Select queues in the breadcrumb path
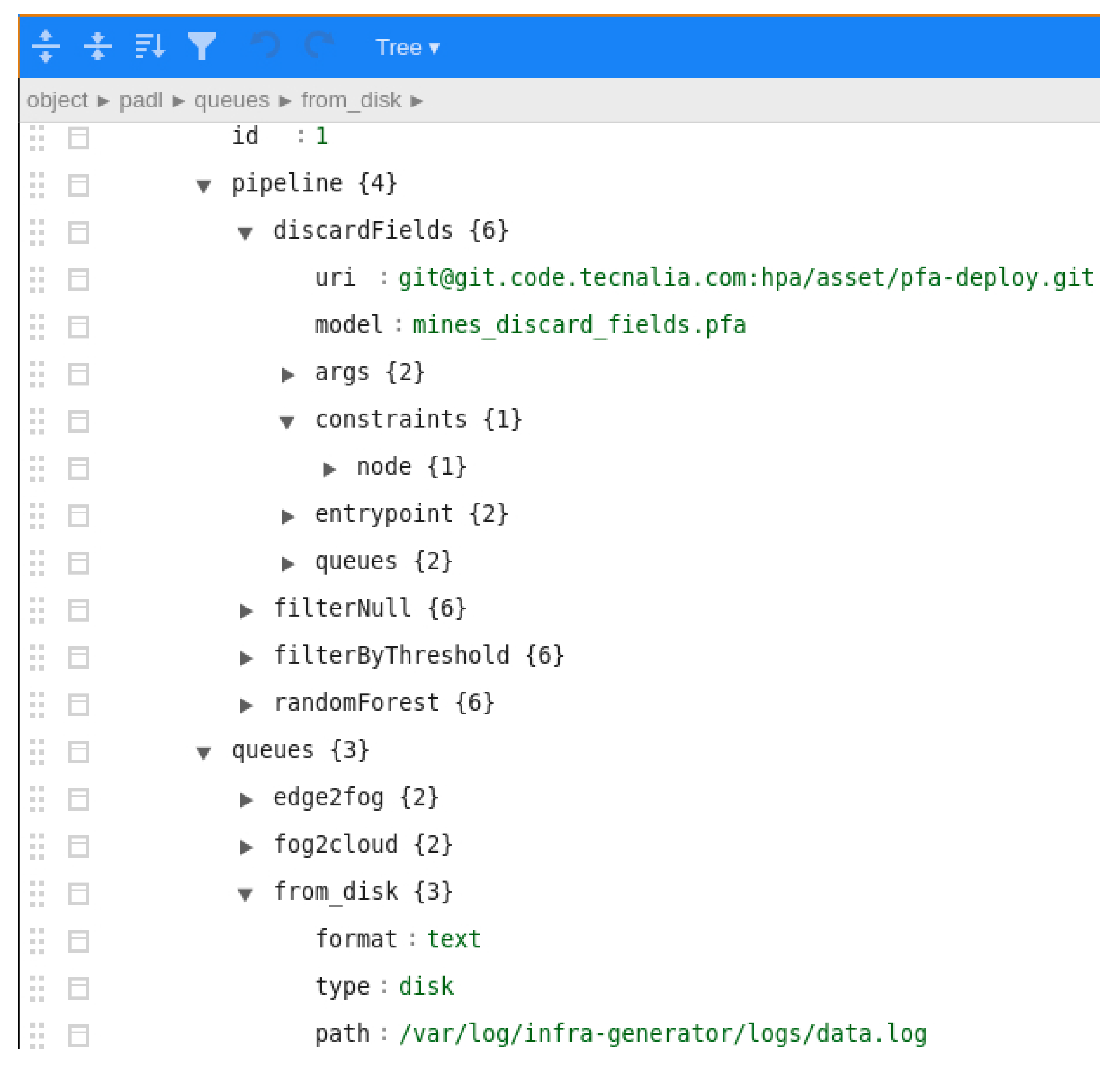Viewport: 1120px width, 1071px height. tap(231, 100)
